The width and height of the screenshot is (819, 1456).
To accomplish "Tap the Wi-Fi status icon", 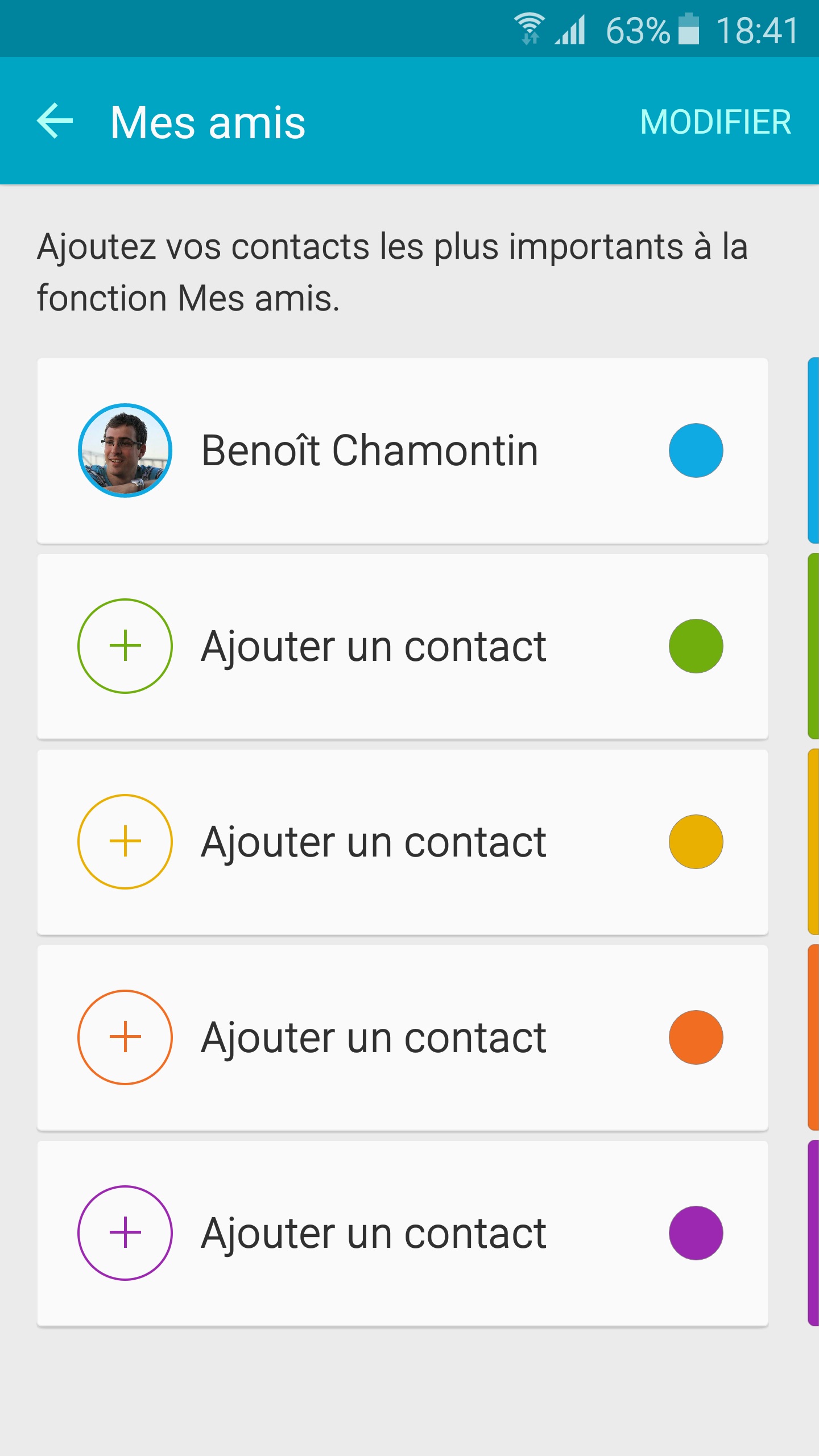I will pyautogui.click(x=530, y=28).
